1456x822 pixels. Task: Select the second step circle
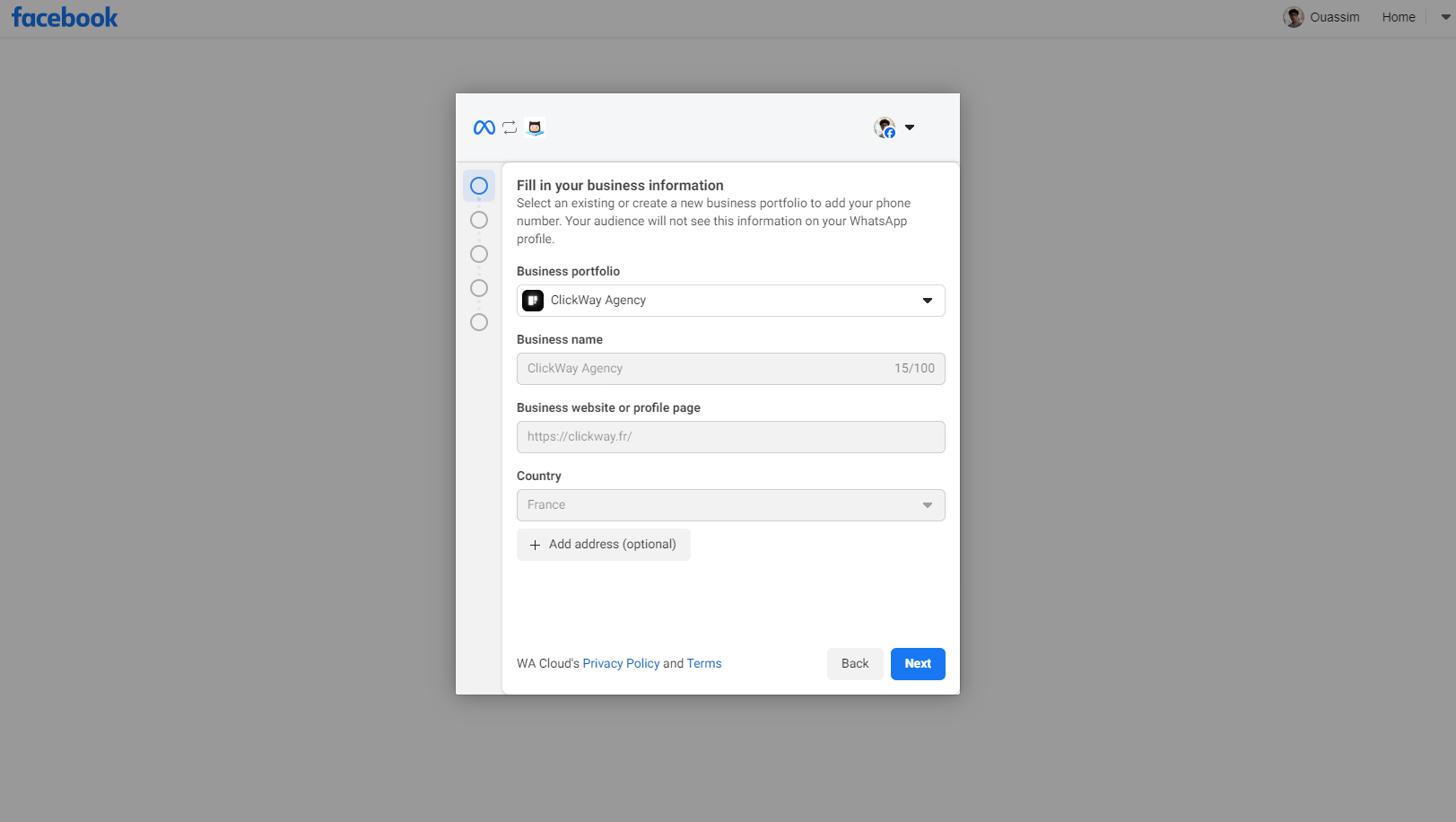click(479, 220)
